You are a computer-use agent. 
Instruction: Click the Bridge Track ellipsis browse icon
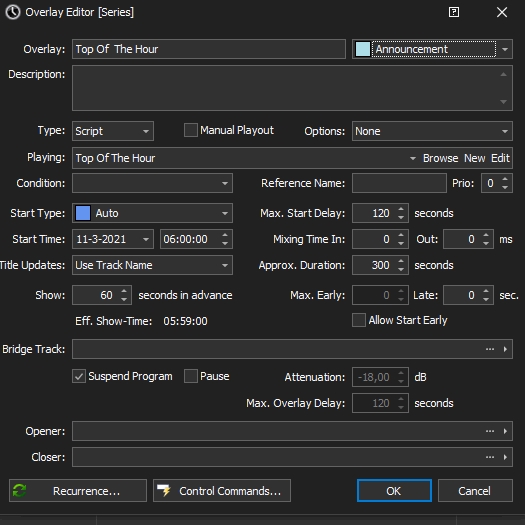tap(490, 349)
